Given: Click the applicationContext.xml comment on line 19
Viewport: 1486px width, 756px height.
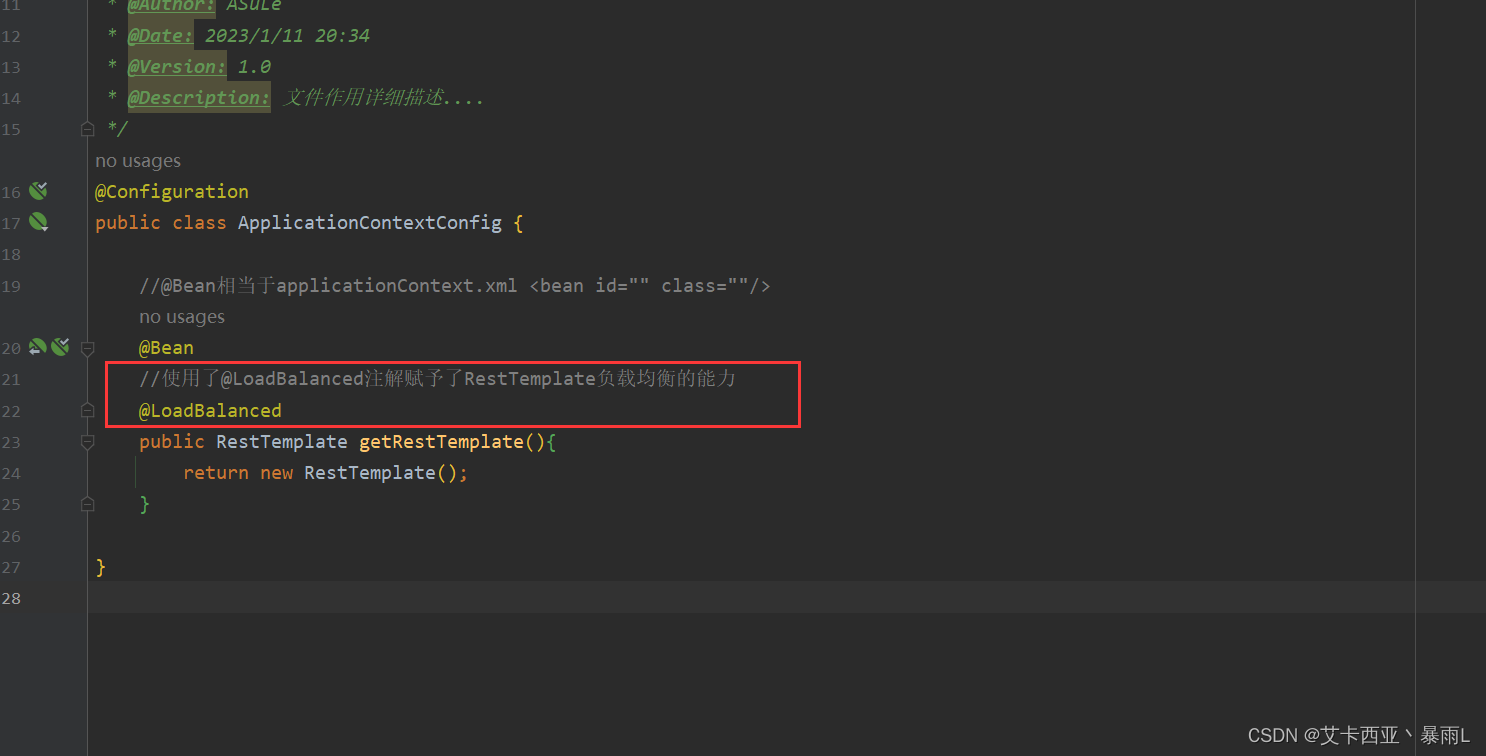Looking at the screenshot, I should tap(455, 285).
